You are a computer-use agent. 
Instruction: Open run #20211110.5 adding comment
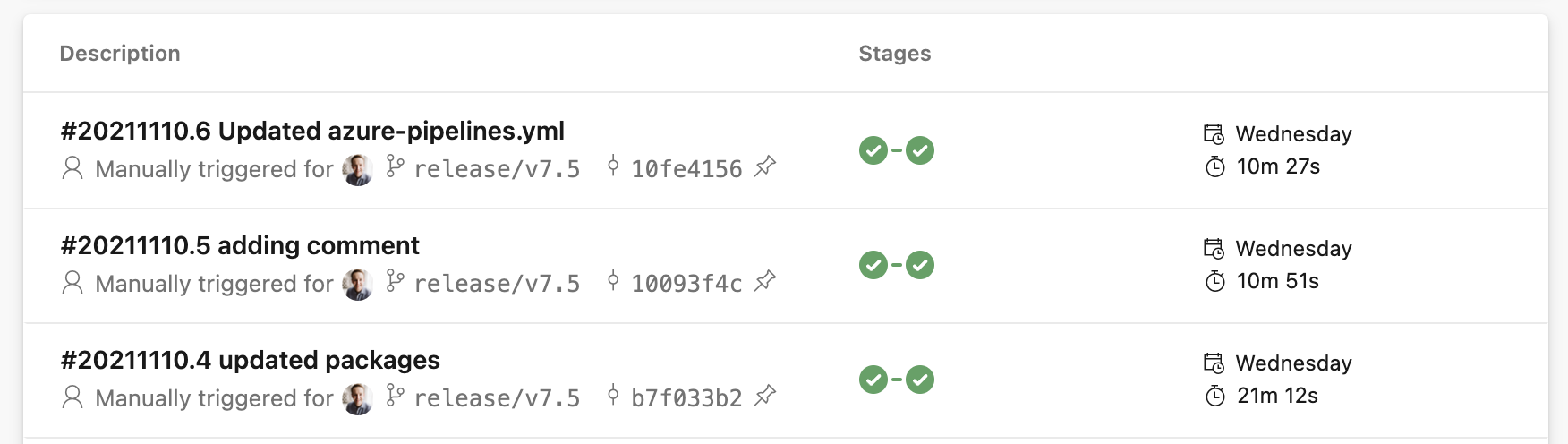coord(240,246)
